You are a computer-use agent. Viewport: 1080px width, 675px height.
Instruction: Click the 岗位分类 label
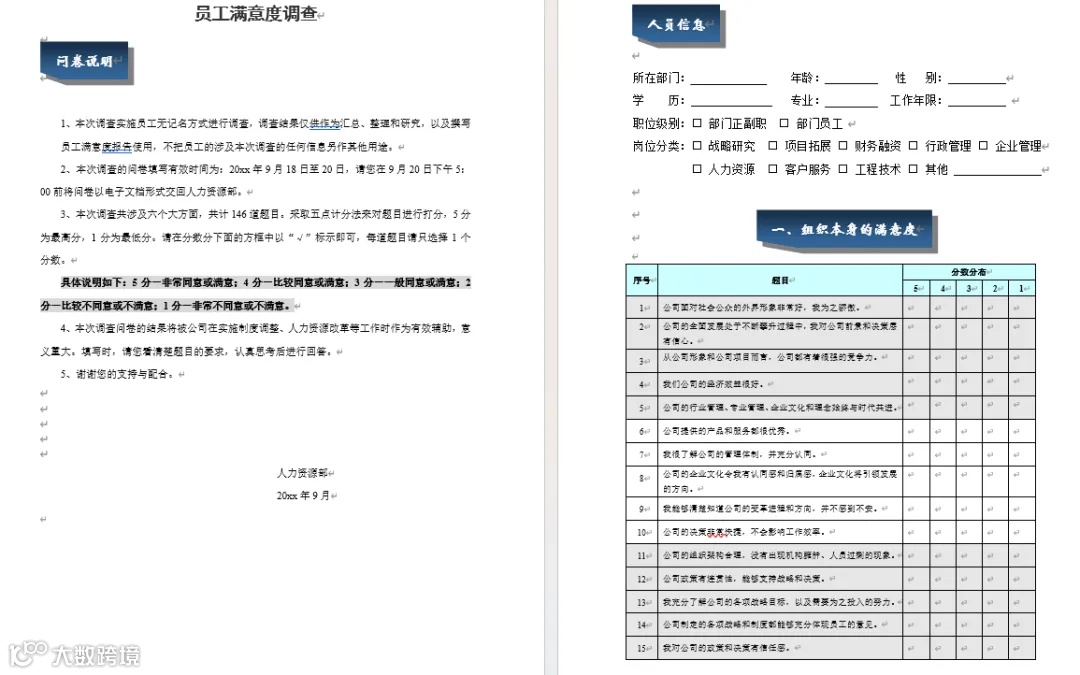(658, 146)
